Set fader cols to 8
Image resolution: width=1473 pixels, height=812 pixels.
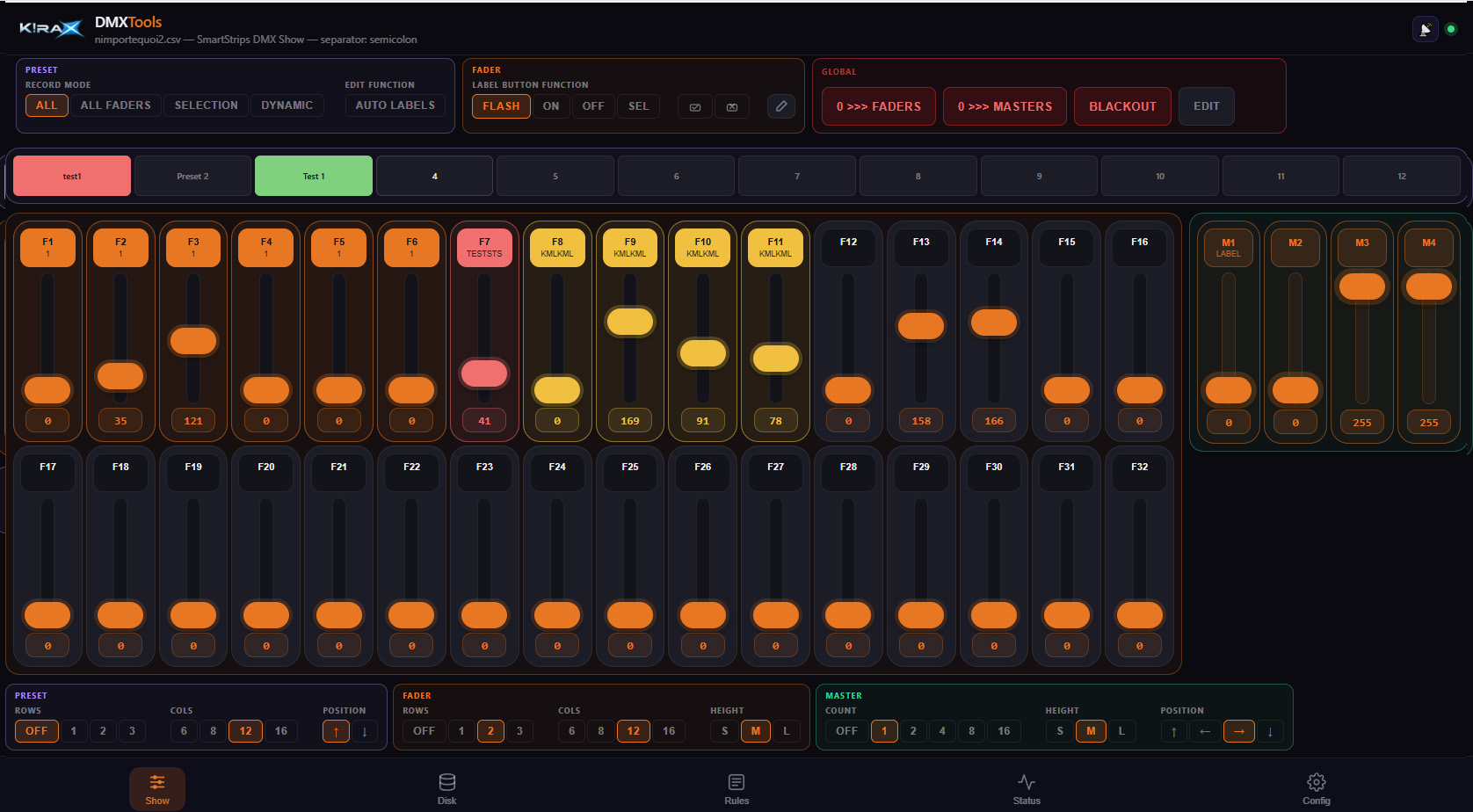(601, 731)
